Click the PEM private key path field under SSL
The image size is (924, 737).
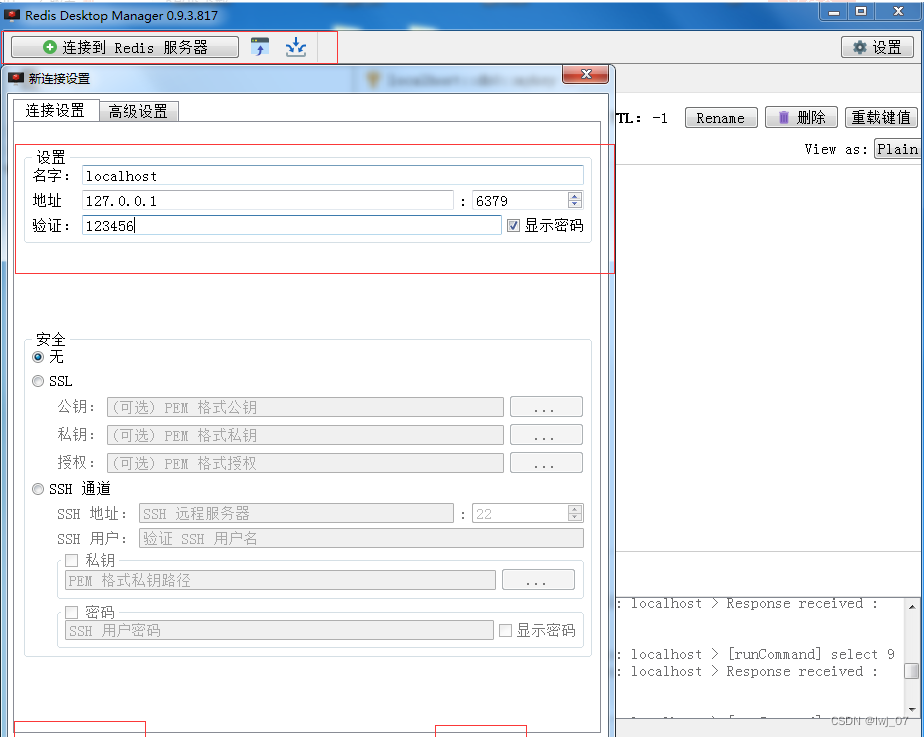305,435
